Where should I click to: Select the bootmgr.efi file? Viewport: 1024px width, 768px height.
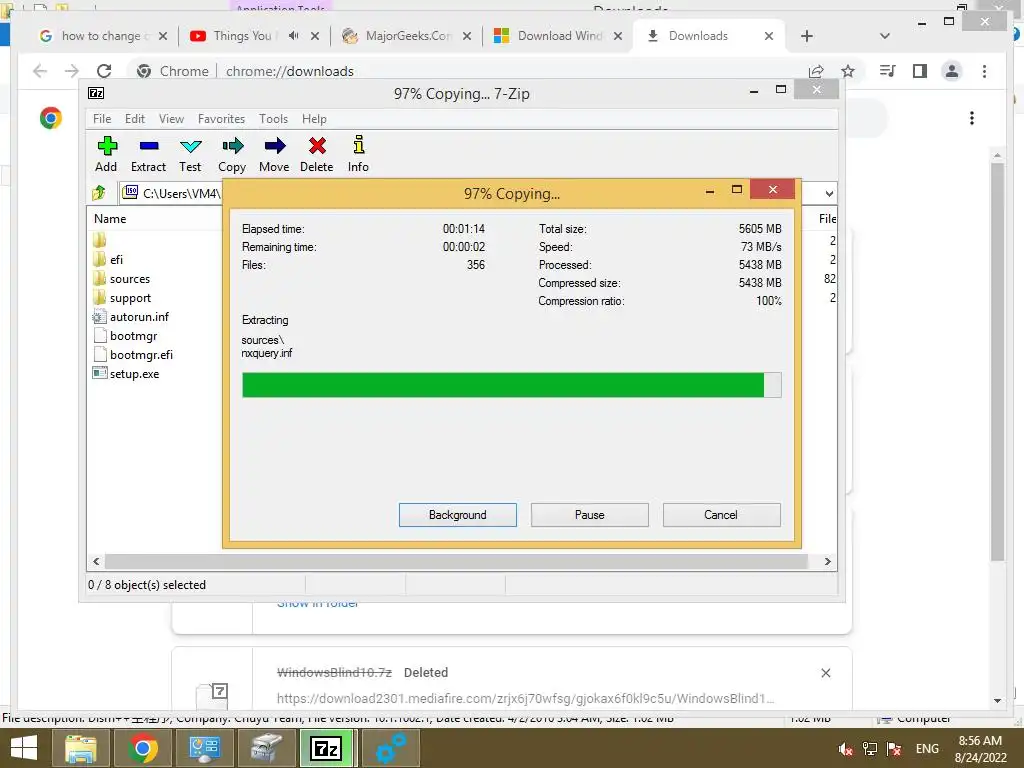pyautogui.click(x=141, y=355)
